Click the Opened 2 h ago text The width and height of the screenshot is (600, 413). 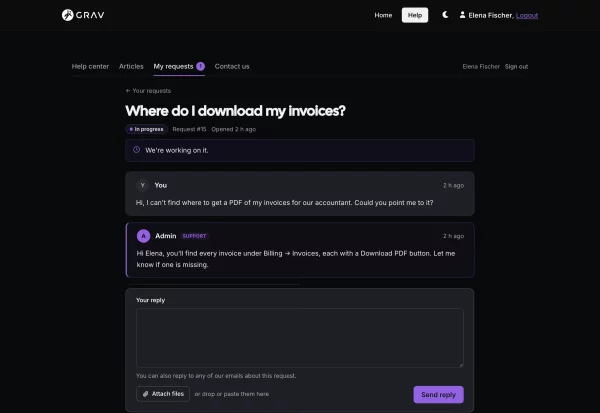(x=233, y=129)
